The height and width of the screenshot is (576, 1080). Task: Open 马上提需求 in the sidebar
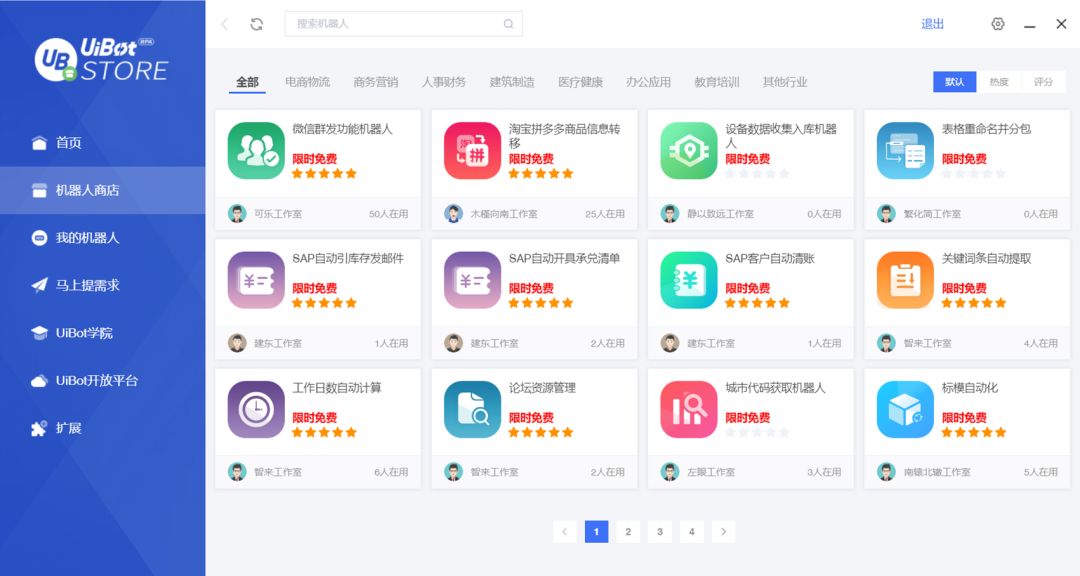point(103,285)
